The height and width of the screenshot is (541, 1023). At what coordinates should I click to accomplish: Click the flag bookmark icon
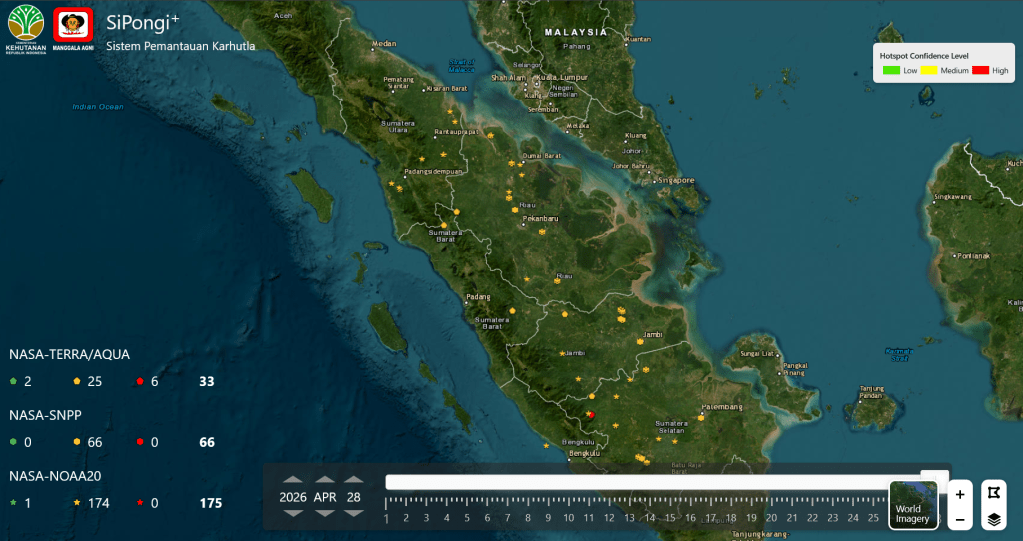(x=994, y=493)
